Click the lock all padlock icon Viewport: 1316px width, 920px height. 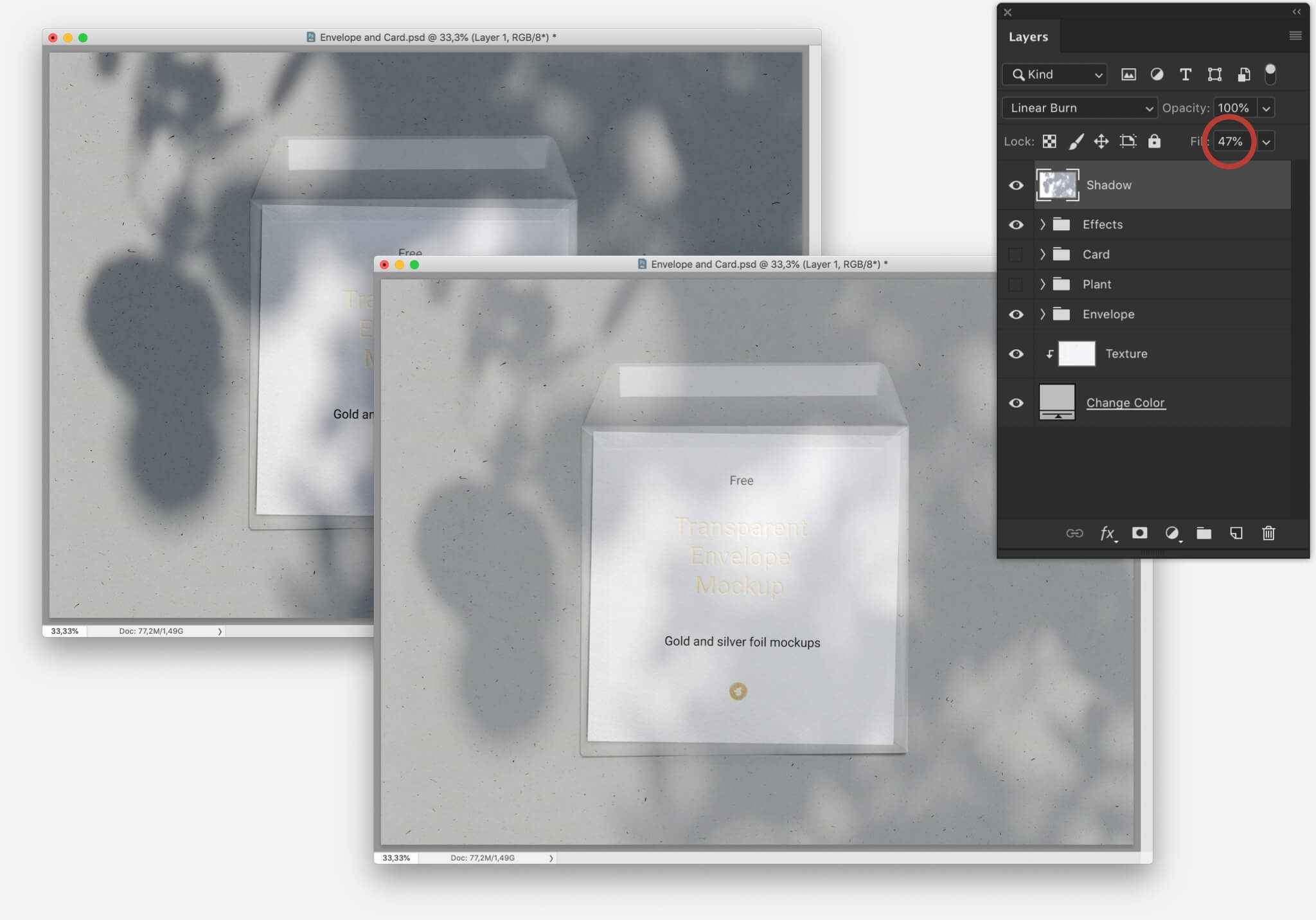[x=1155, y=141]
